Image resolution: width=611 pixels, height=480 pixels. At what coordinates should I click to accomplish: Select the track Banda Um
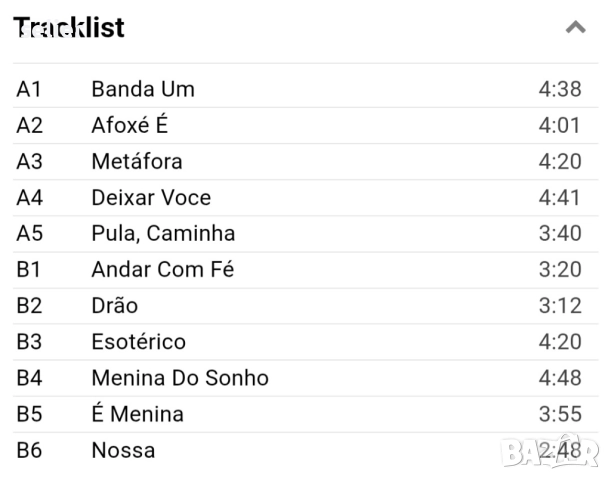pyautogui.click(x=143, y=89)
